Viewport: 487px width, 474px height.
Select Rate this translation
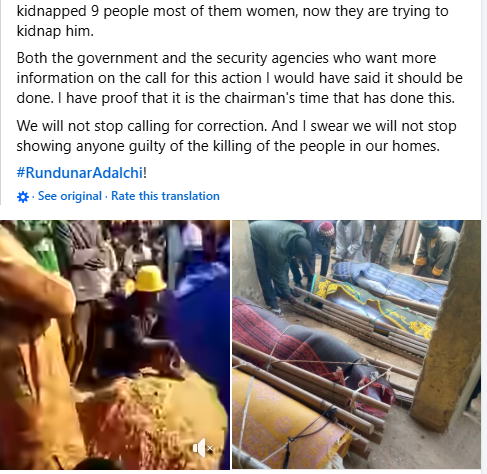[x=165, y=196]
